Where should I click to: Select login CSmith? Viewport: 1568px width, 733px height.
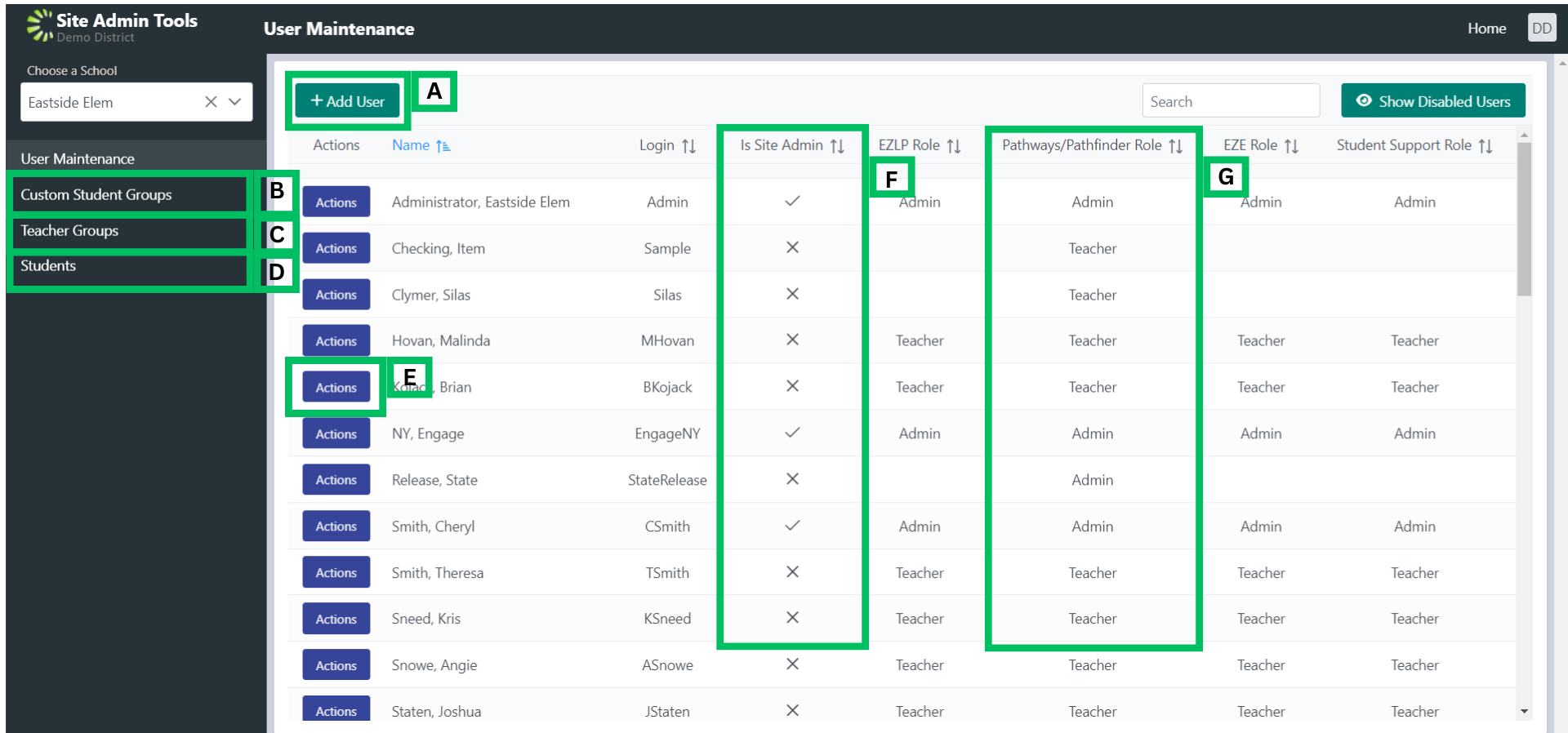click(667, 526)
